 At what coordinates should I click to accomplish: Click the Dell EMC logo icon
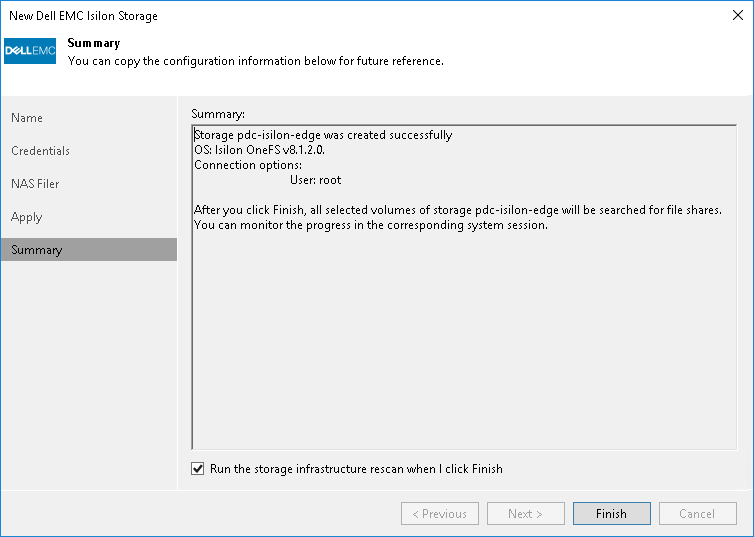pos(30,51)
